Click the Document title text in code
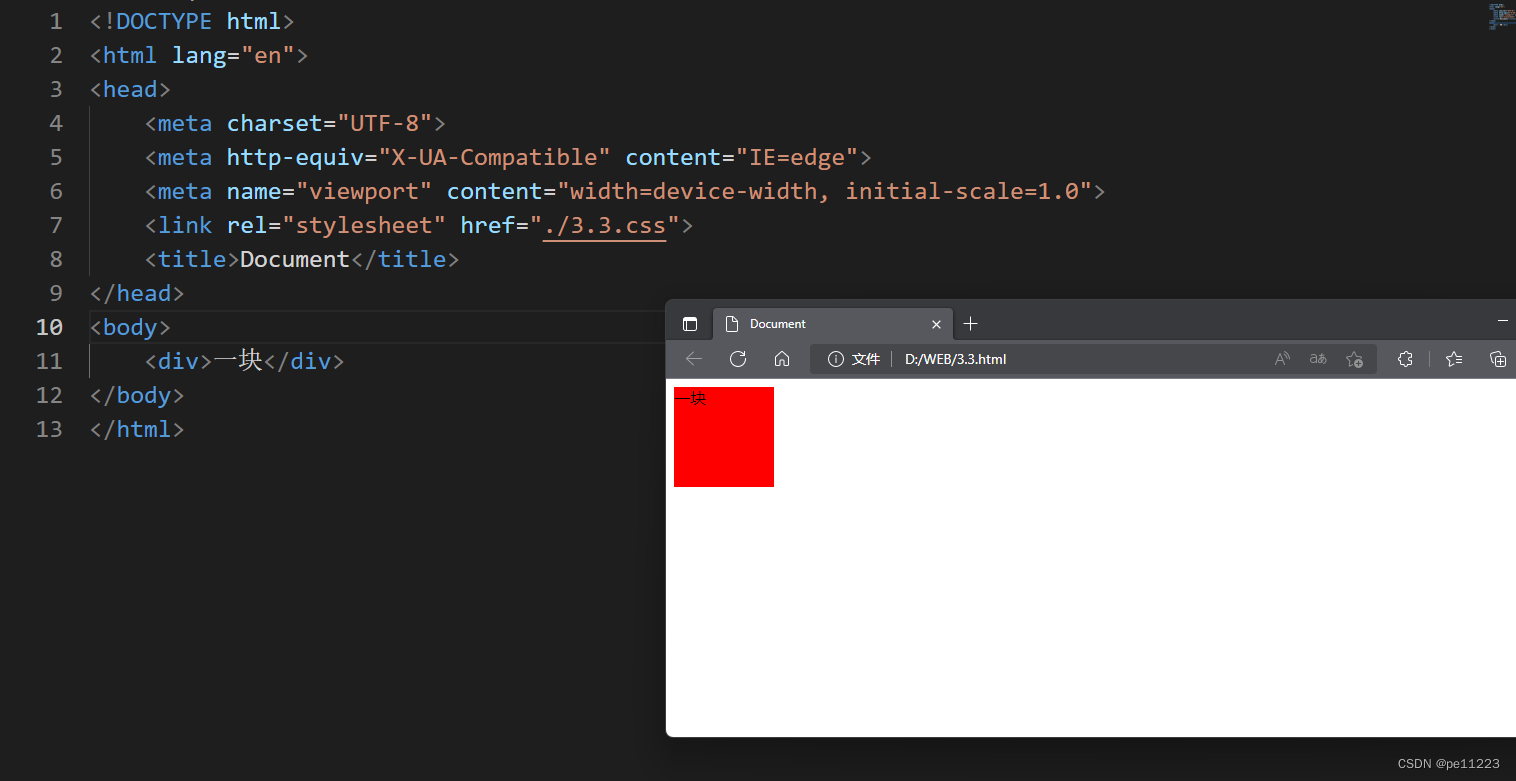The image size is (1516, 781). coord(295,259)
